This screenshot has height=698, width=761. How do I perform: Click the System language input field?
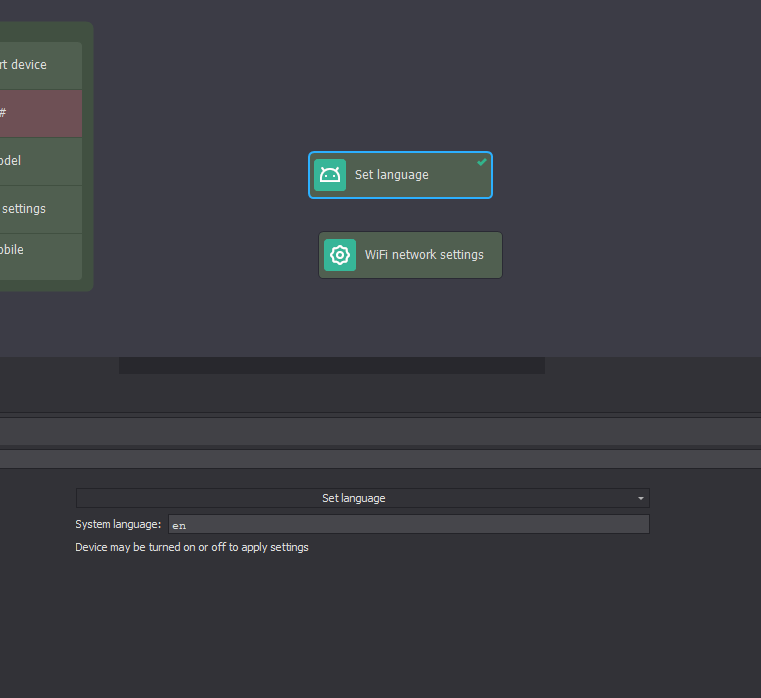409,524
